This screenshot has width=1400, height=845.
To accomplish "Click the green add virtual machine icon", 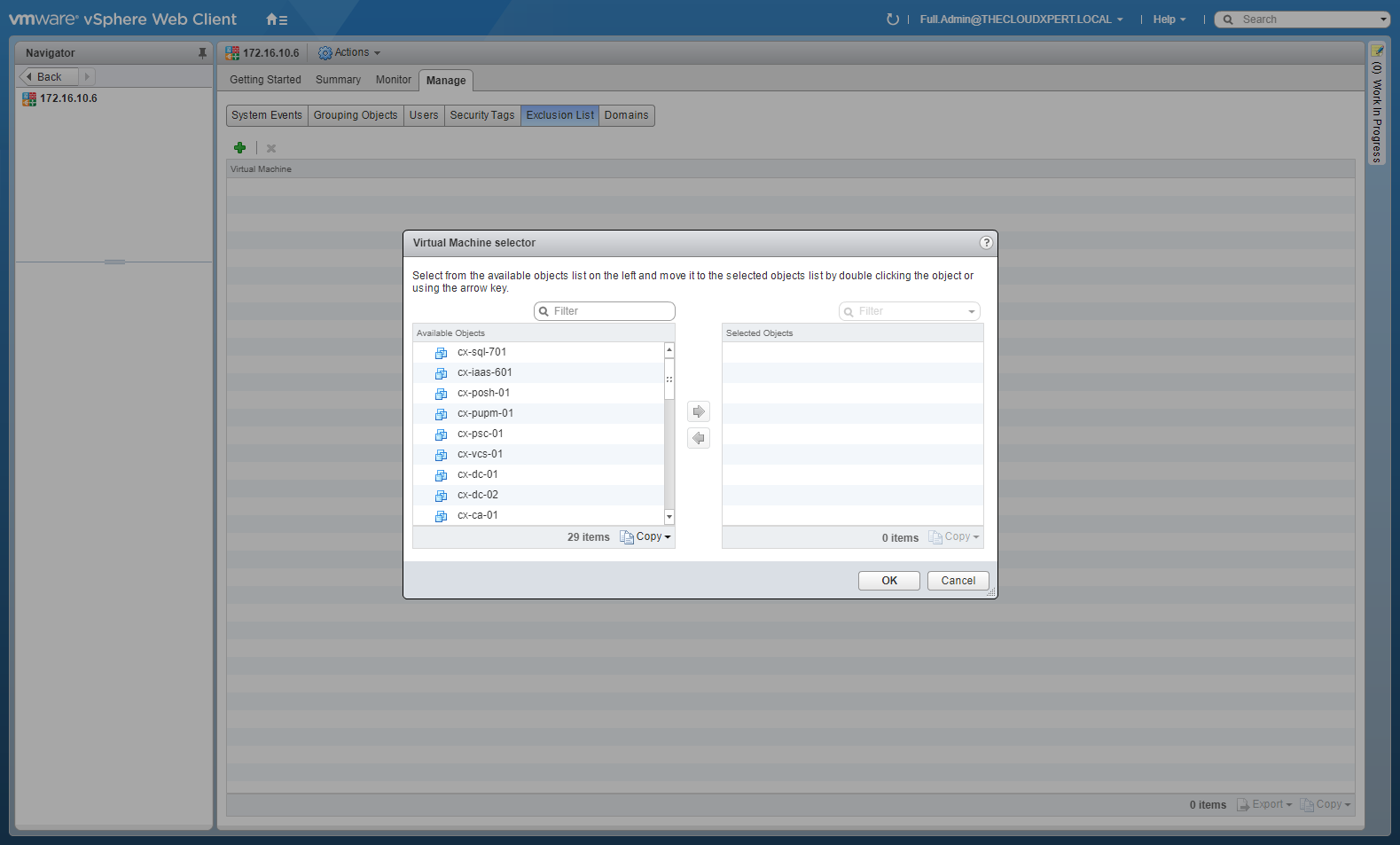I will [x=239, y=148].
